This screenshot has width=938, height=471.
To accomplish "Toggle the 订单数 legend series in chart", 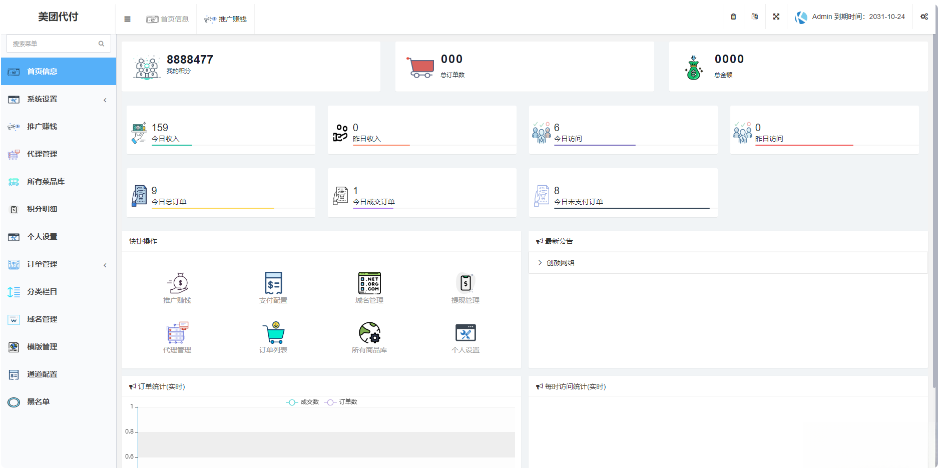I will tap(343, 402).
